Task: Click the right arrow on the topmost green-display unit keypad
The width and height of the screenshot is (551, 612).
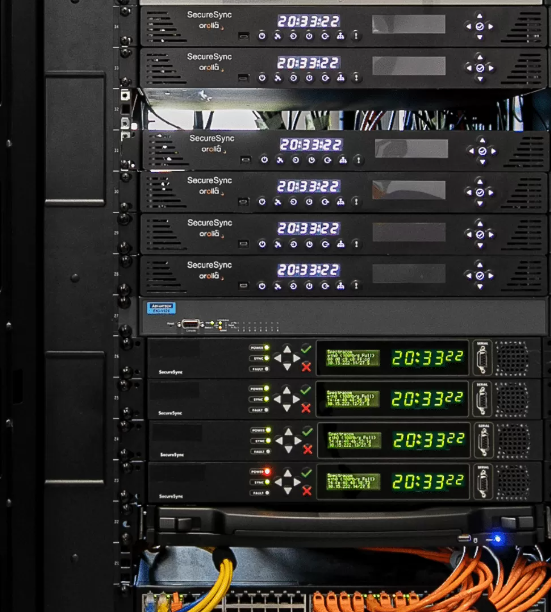Action: coord(297,358)
